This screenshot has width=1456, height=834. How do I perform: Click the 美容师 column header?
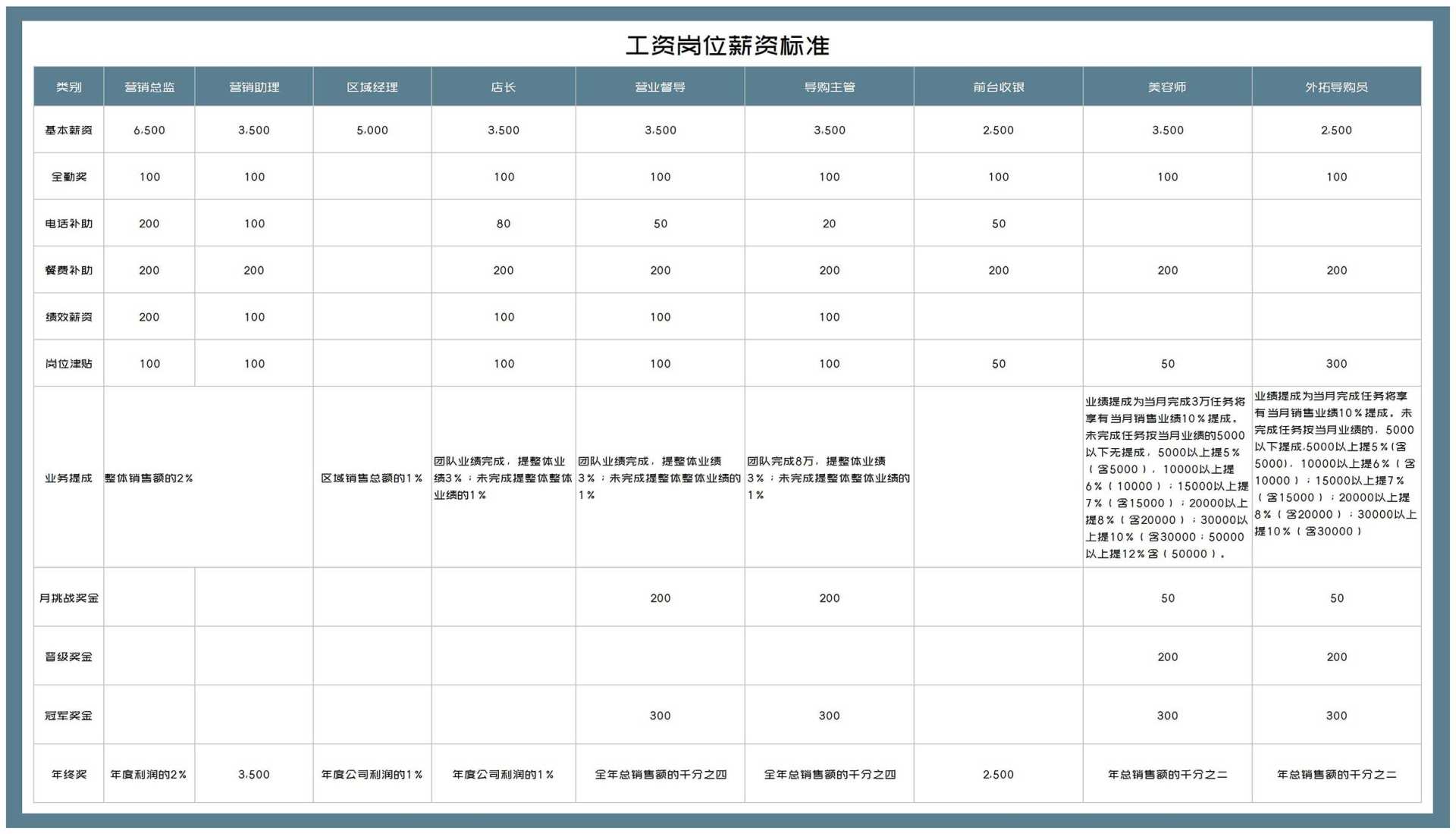[1168, 86]
